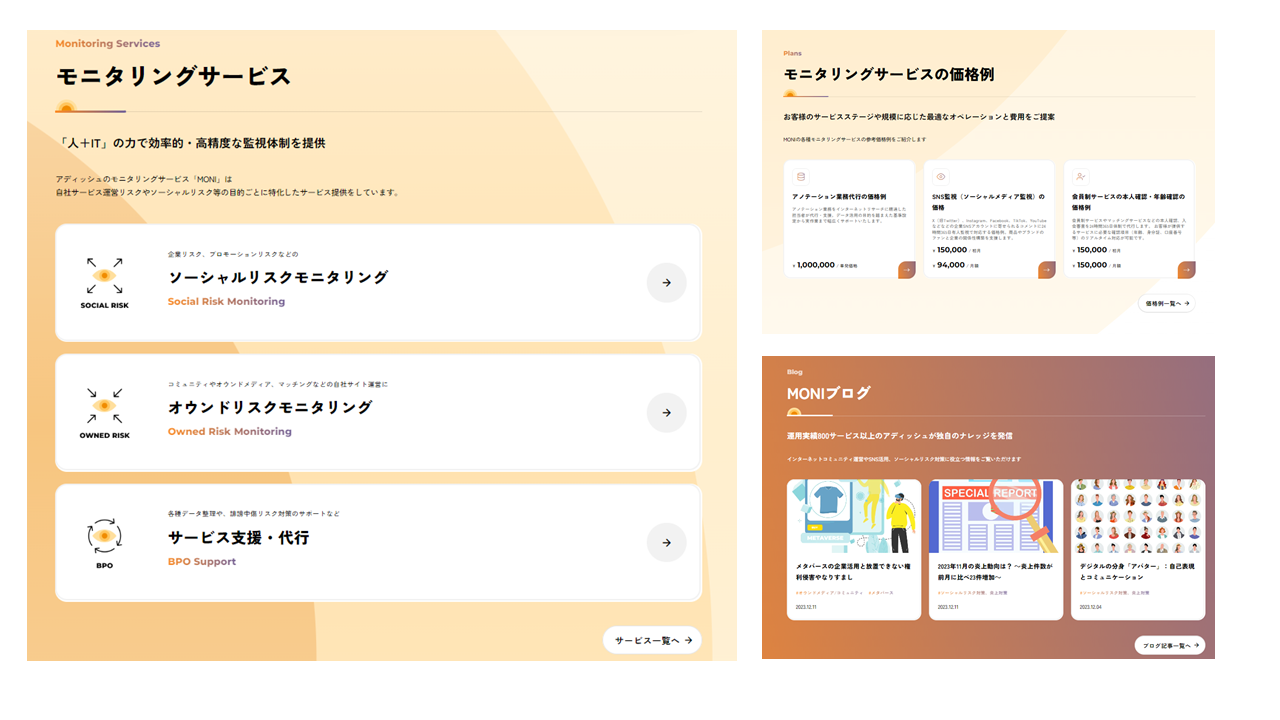Open the SPECIAL REPORT blog thumbnail

995,516
